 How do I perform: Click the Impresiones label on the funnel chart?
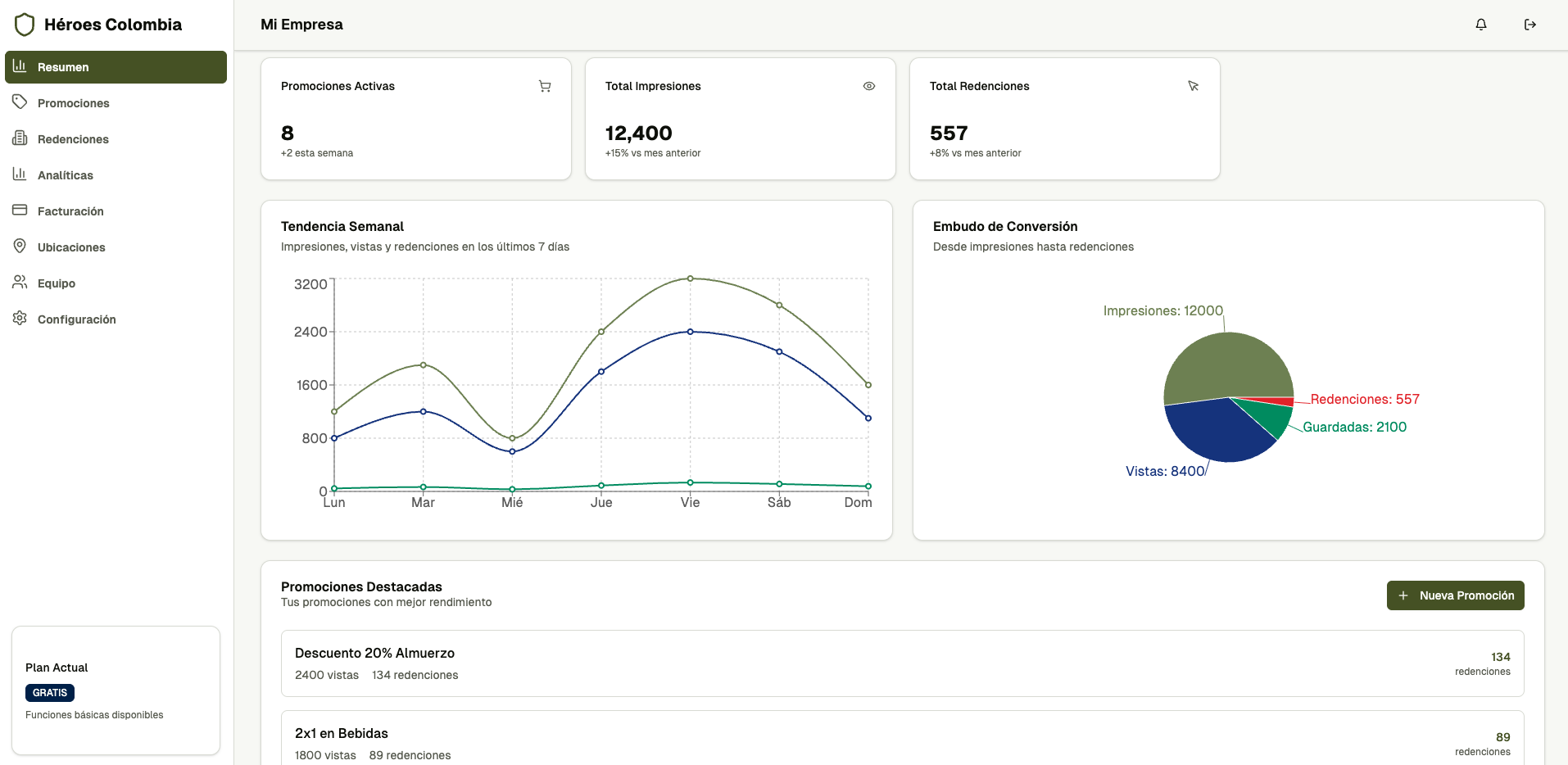[x=1162, y=310]
